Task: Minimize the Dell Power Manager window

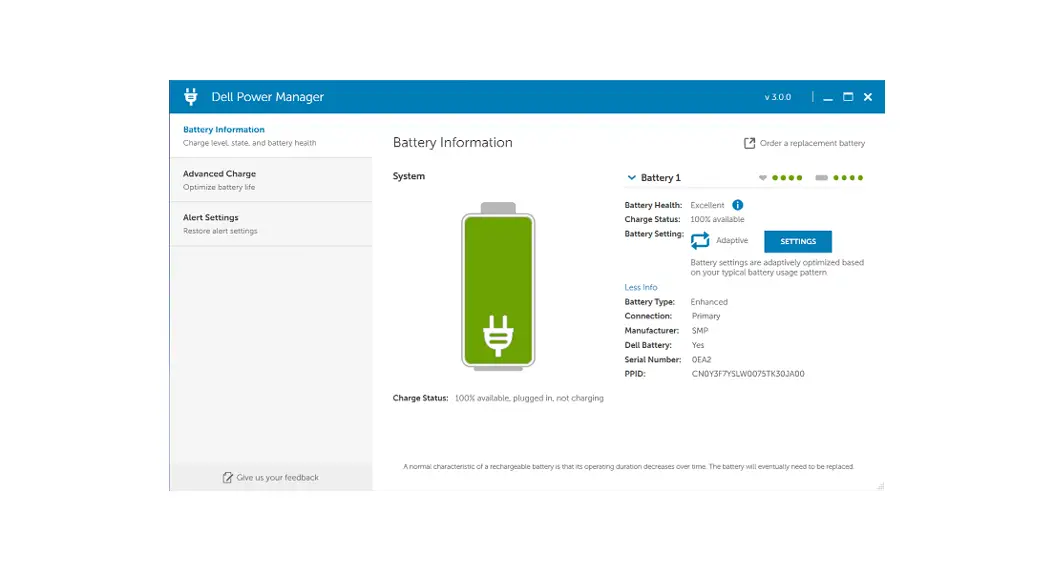Action: click(828, 97)
